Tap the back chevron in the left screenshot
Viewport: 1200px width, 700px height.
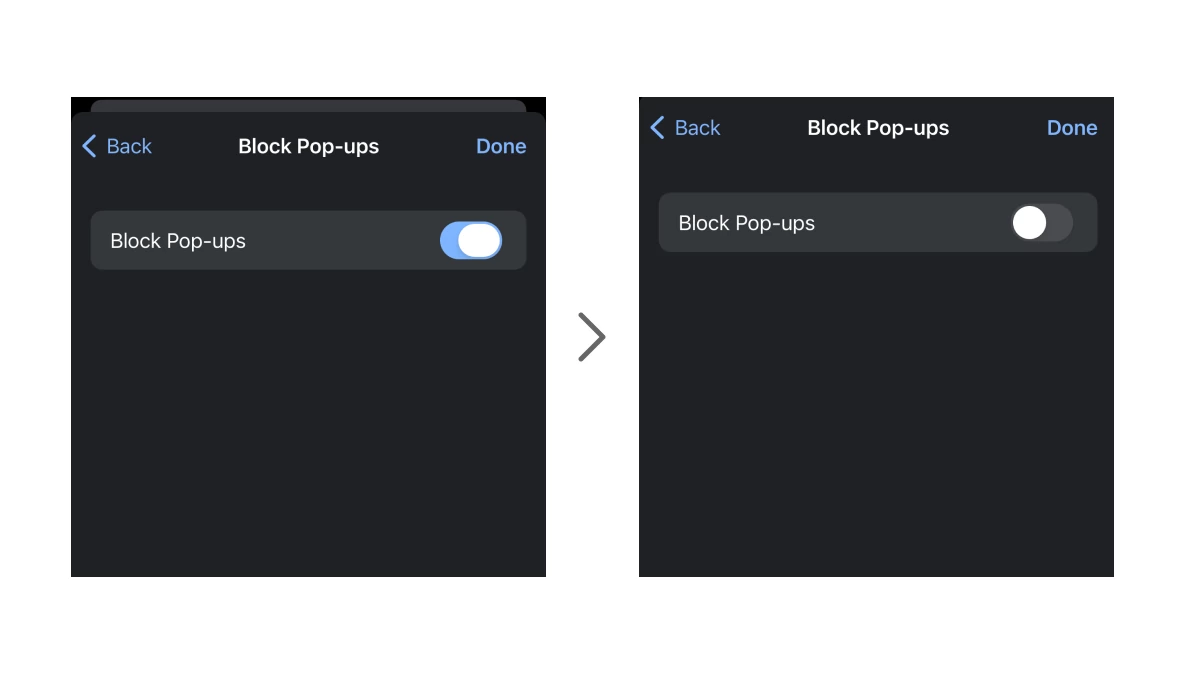pos(89,147)
